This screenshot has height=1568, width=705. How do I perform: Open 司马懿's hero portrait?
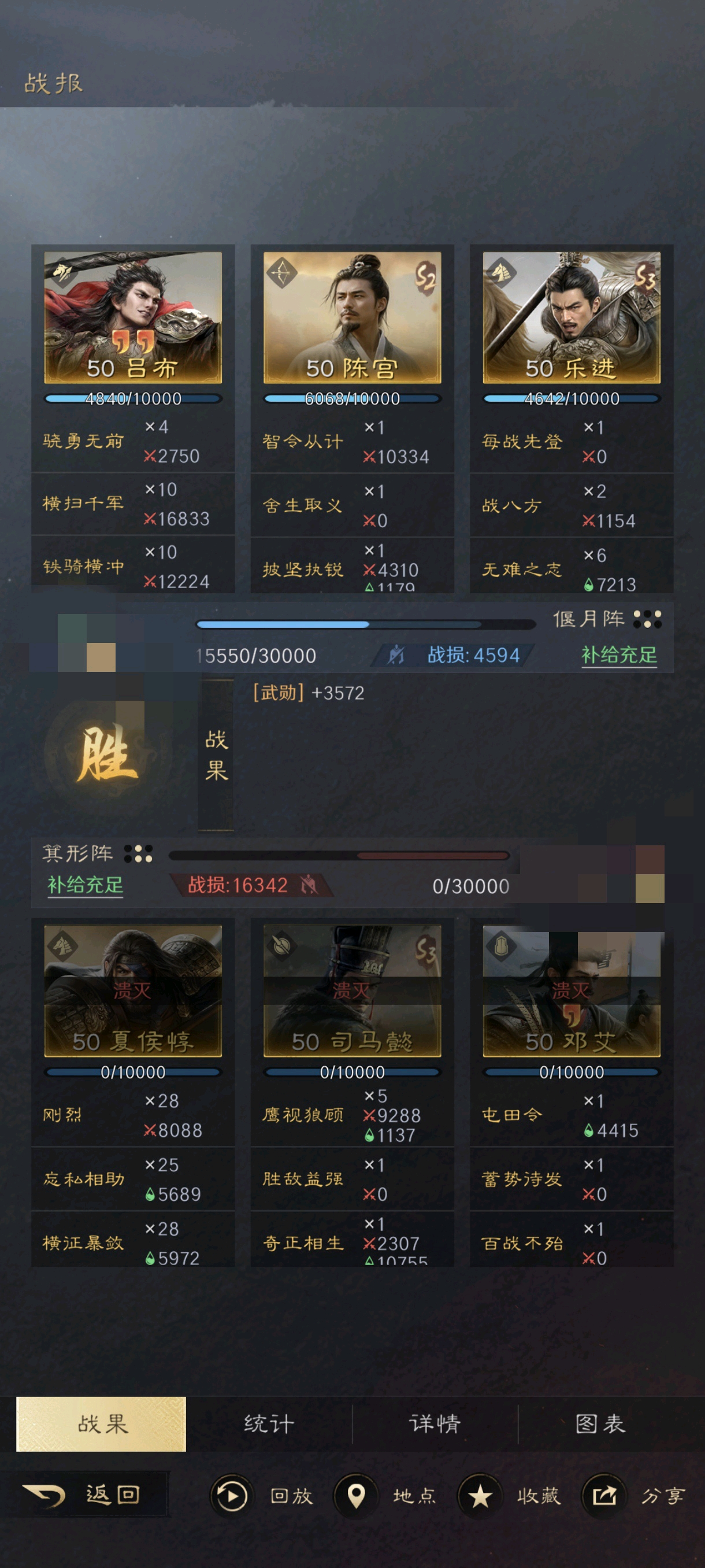tap(352, 991)
